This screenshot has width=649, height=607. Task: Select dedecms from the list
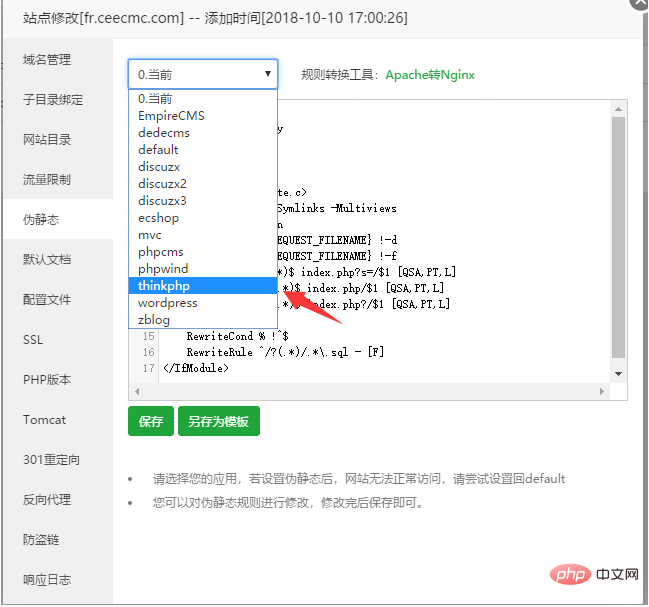203,132
